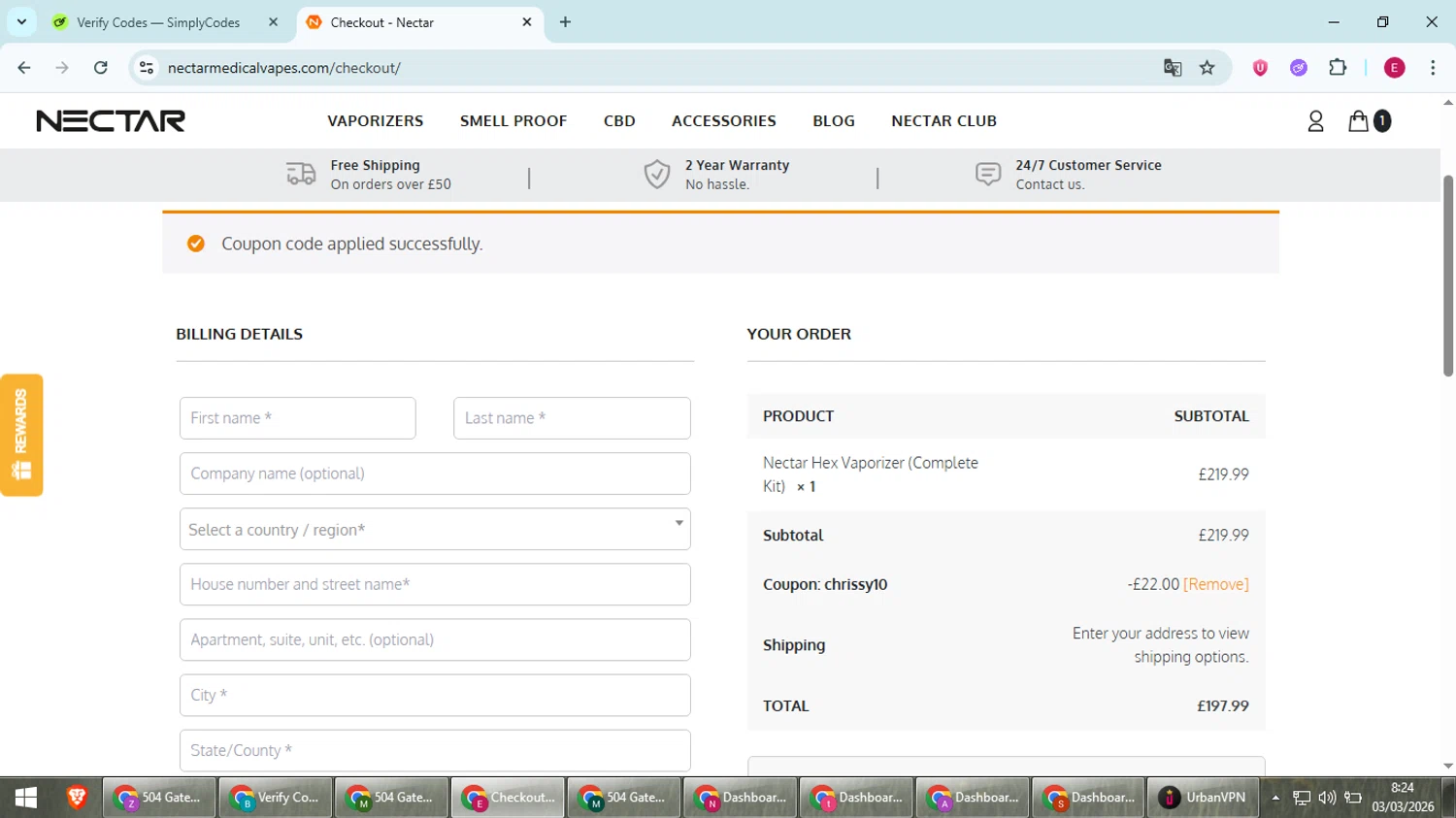Open the Select a country / region dropdown
This screenshot has width=1456, height=818.
pos(435,530)
